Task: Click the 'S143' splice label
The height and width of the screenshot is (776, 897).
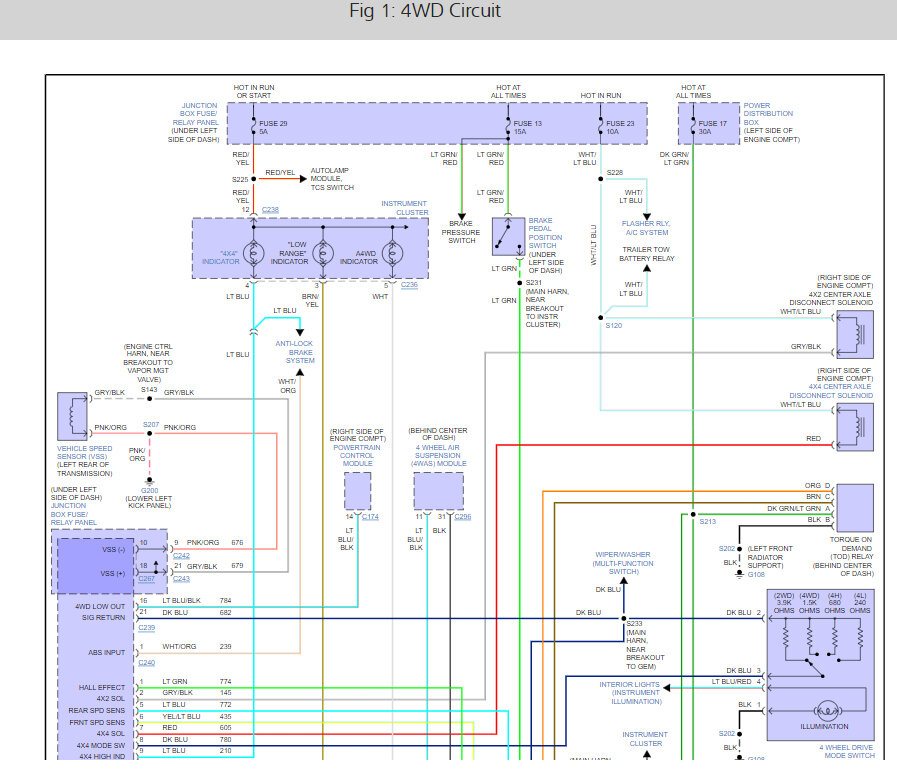Action: pyautogui.click(x=149, y=390)
